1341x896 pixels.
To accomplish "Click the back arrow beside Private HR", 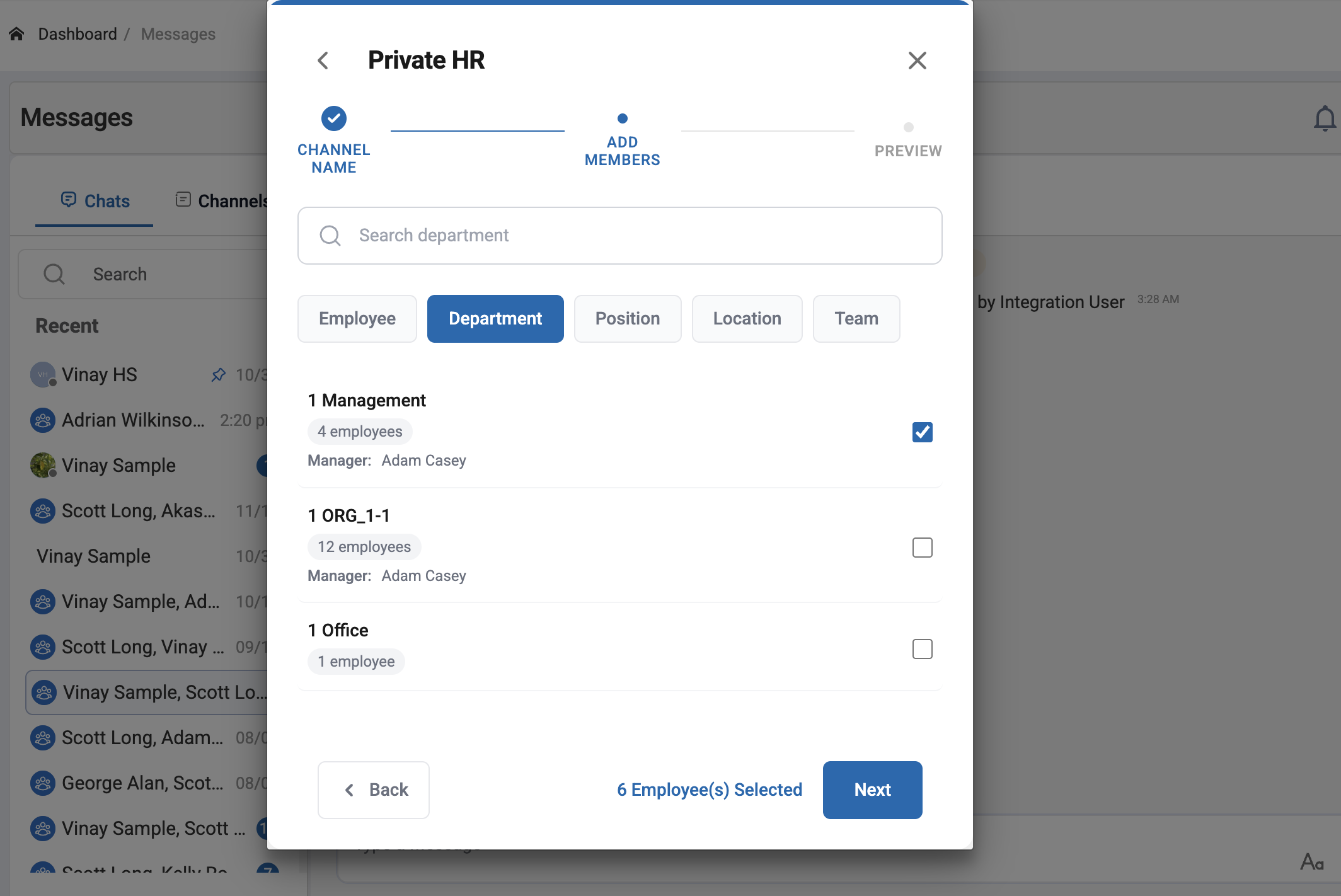I will click(x=323, y=60).
